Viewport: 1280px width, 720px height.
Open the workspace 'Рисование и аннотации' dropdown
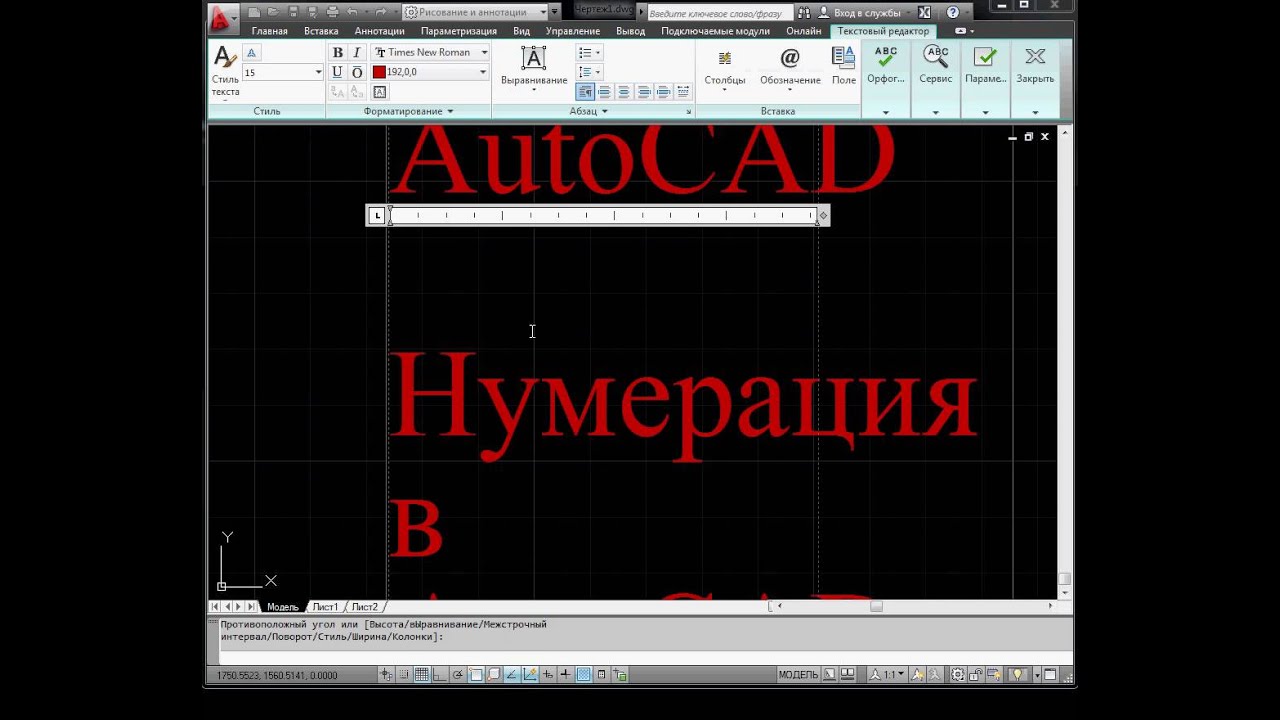[543, 12]
